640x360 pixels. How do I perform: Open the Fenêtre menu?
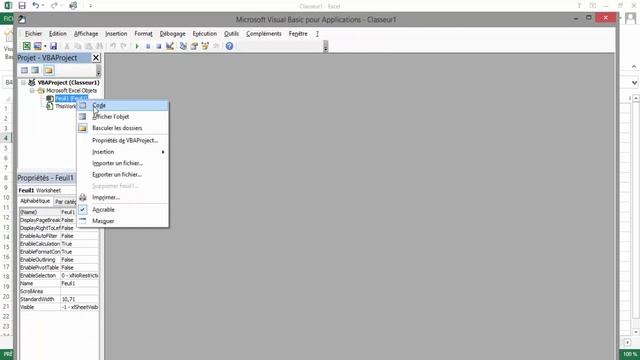coord(298,34)
